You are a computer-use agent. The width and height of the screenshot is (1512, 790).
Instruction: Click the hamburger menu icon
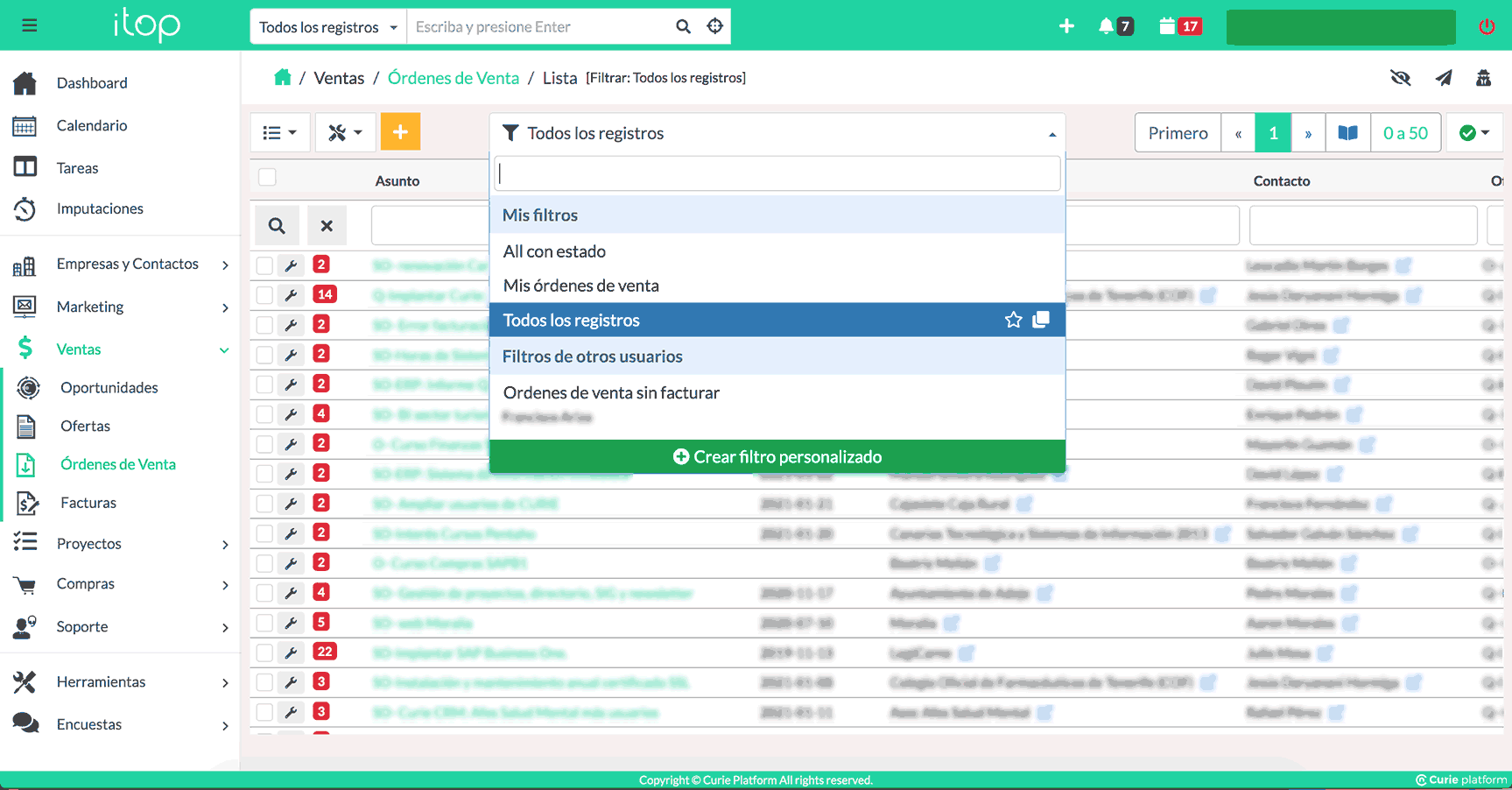(x=29, y=25)
